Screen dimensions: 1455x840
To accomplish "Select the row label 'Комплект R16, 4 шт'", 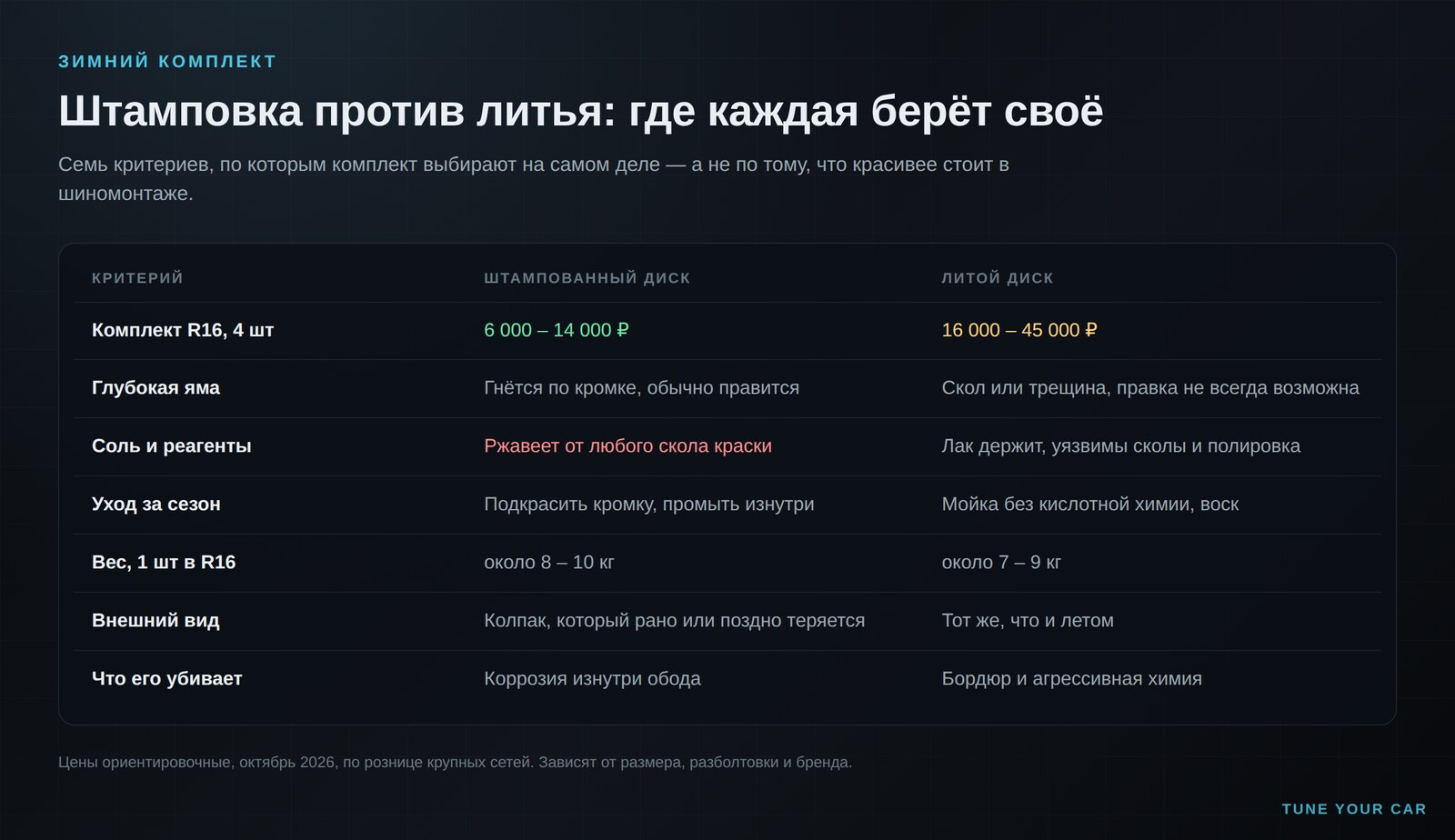I will coord(183,330).
